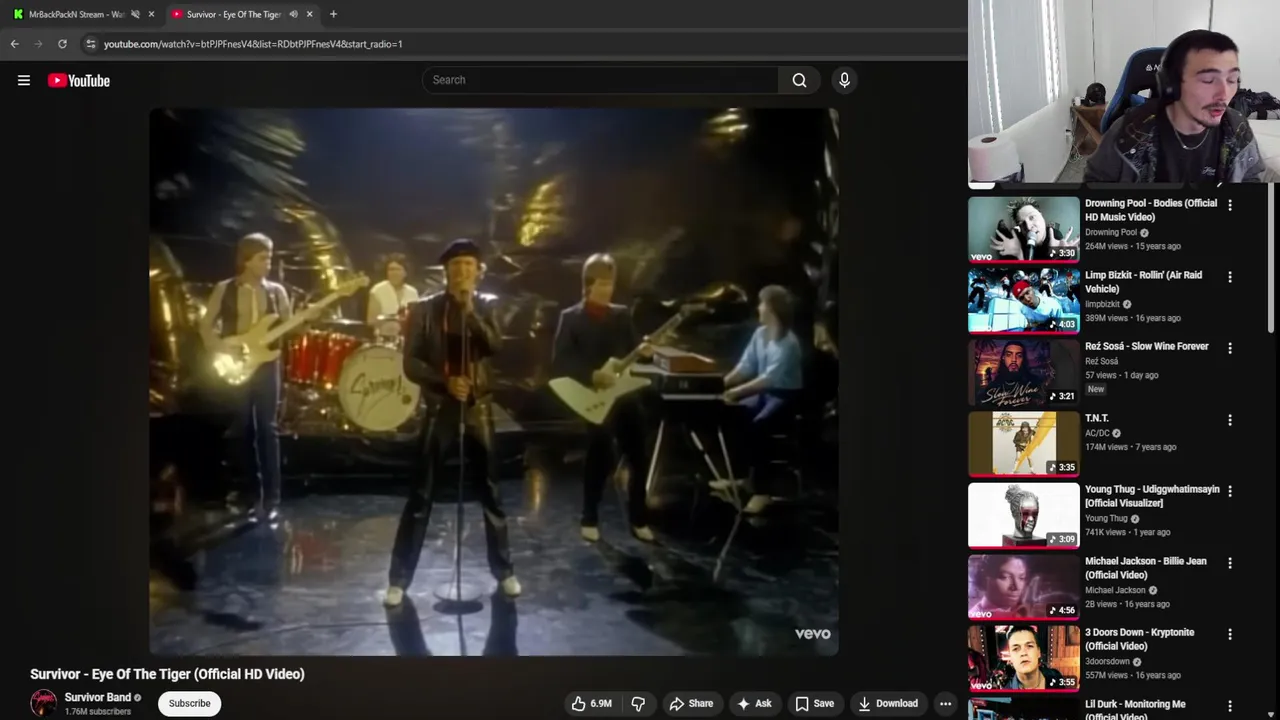
Task: Play Michael Jackson Billie Jean thumbnail
Action: point(1024,587)
